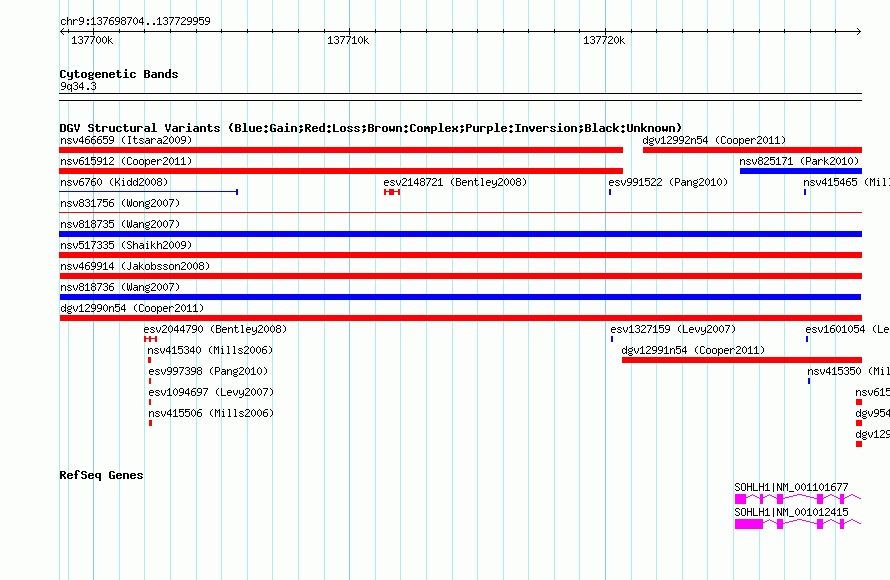Click the thin blue nsv6760 variant line
Image resolution: width=890 pixels, height=580 pixels.
coord(149,192)
